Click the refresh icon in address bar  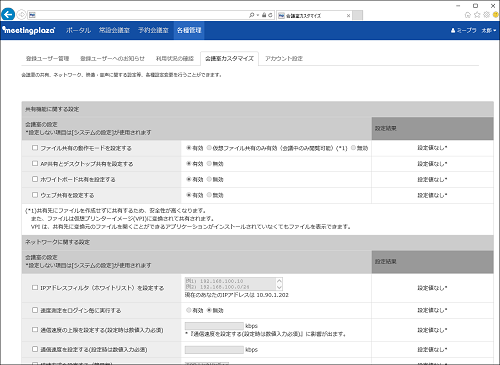pos(270,15)
